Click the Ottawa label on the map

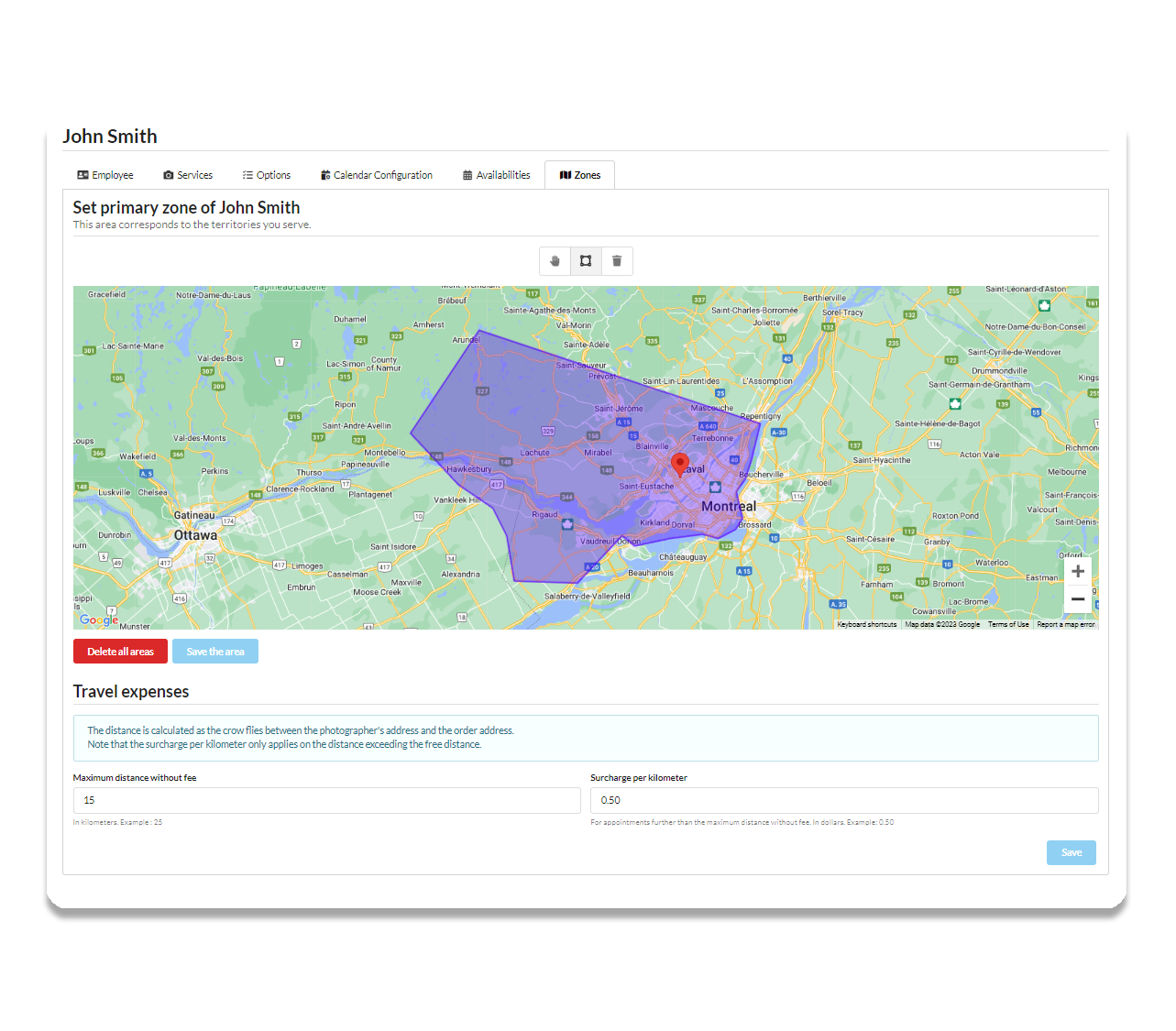[195, 535]
